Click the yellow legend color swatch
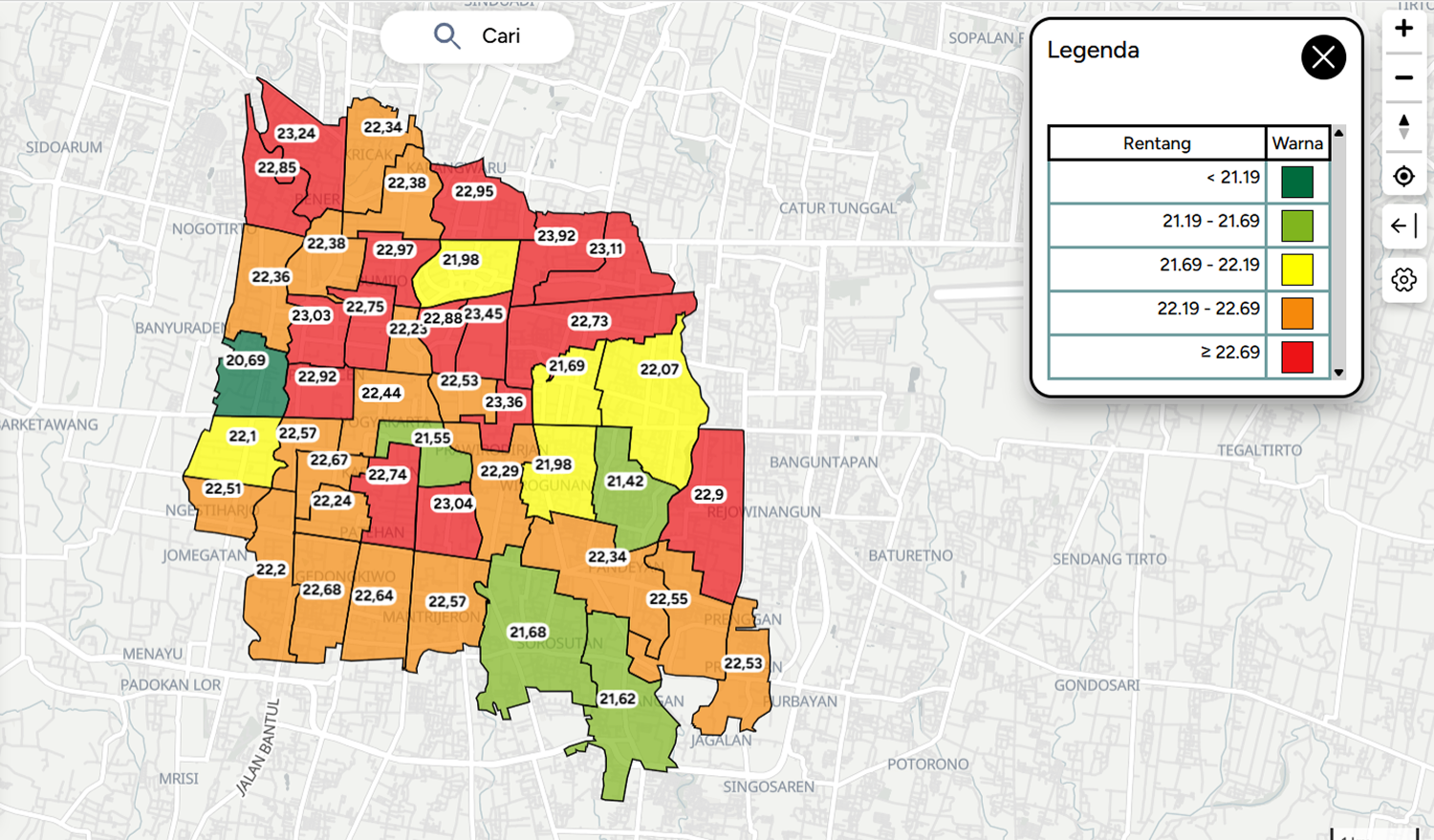 click(x=1297, y=269)
